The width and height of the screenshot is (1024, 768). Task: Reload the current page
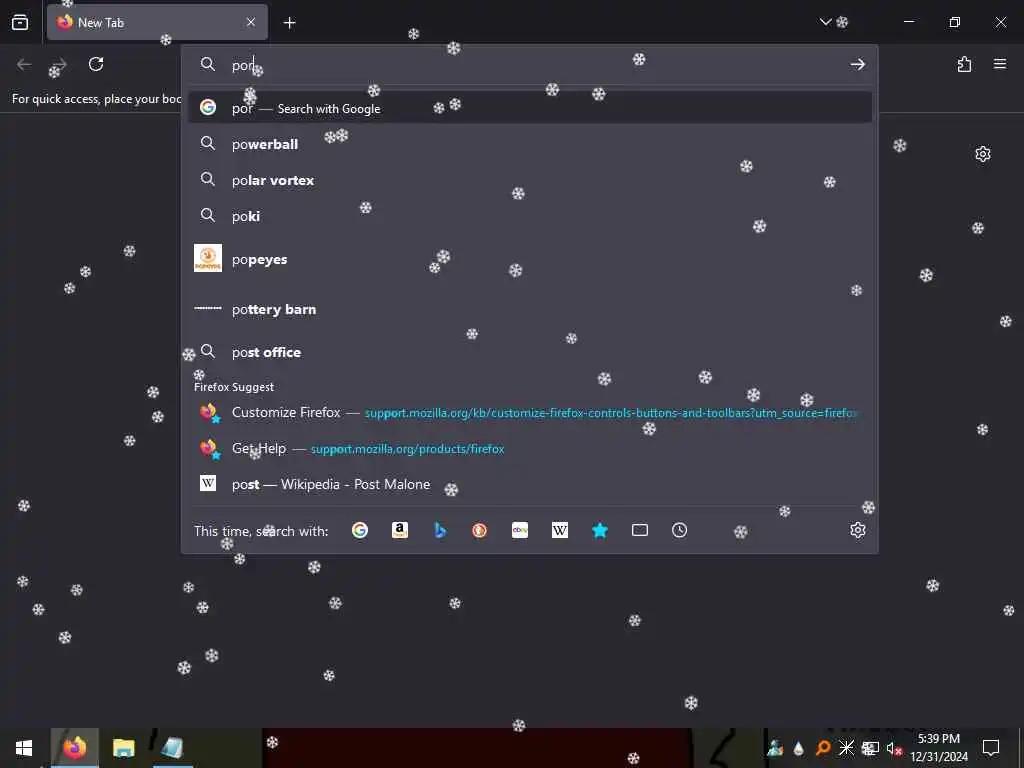(x=96, y=65)
